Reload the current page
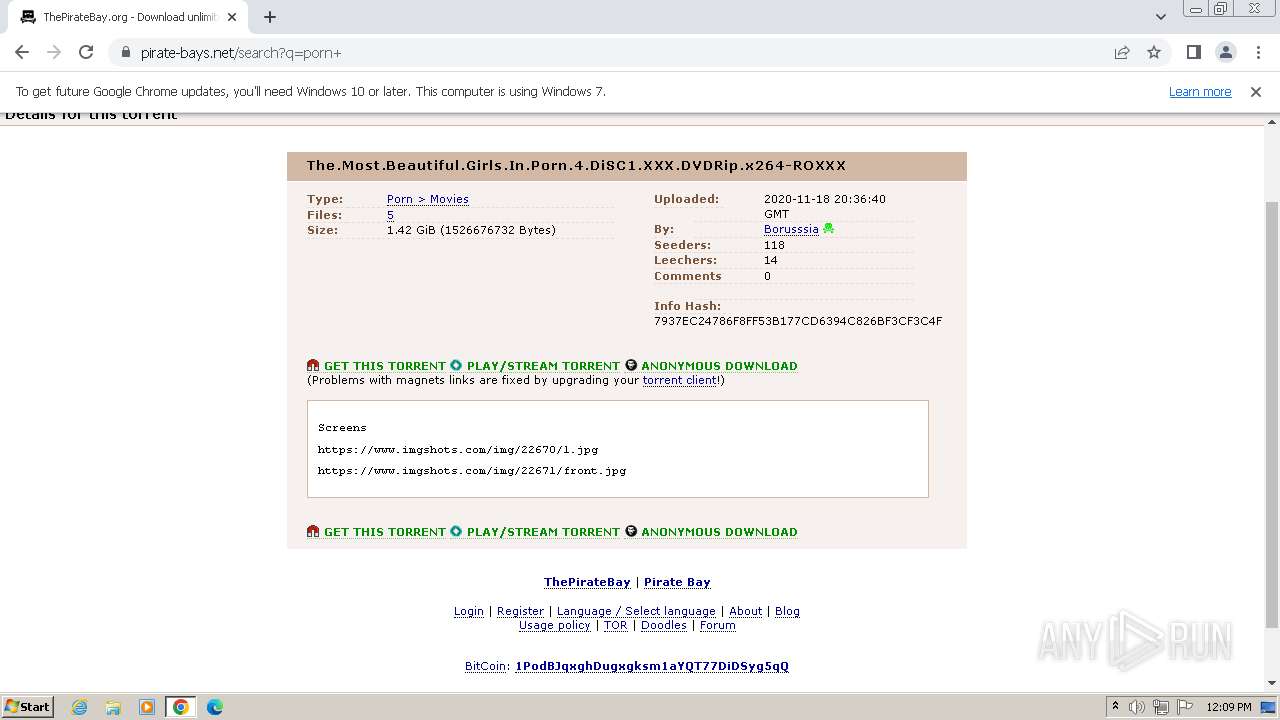This screenshot has height=720, width=1280. [x=86, y=52]
